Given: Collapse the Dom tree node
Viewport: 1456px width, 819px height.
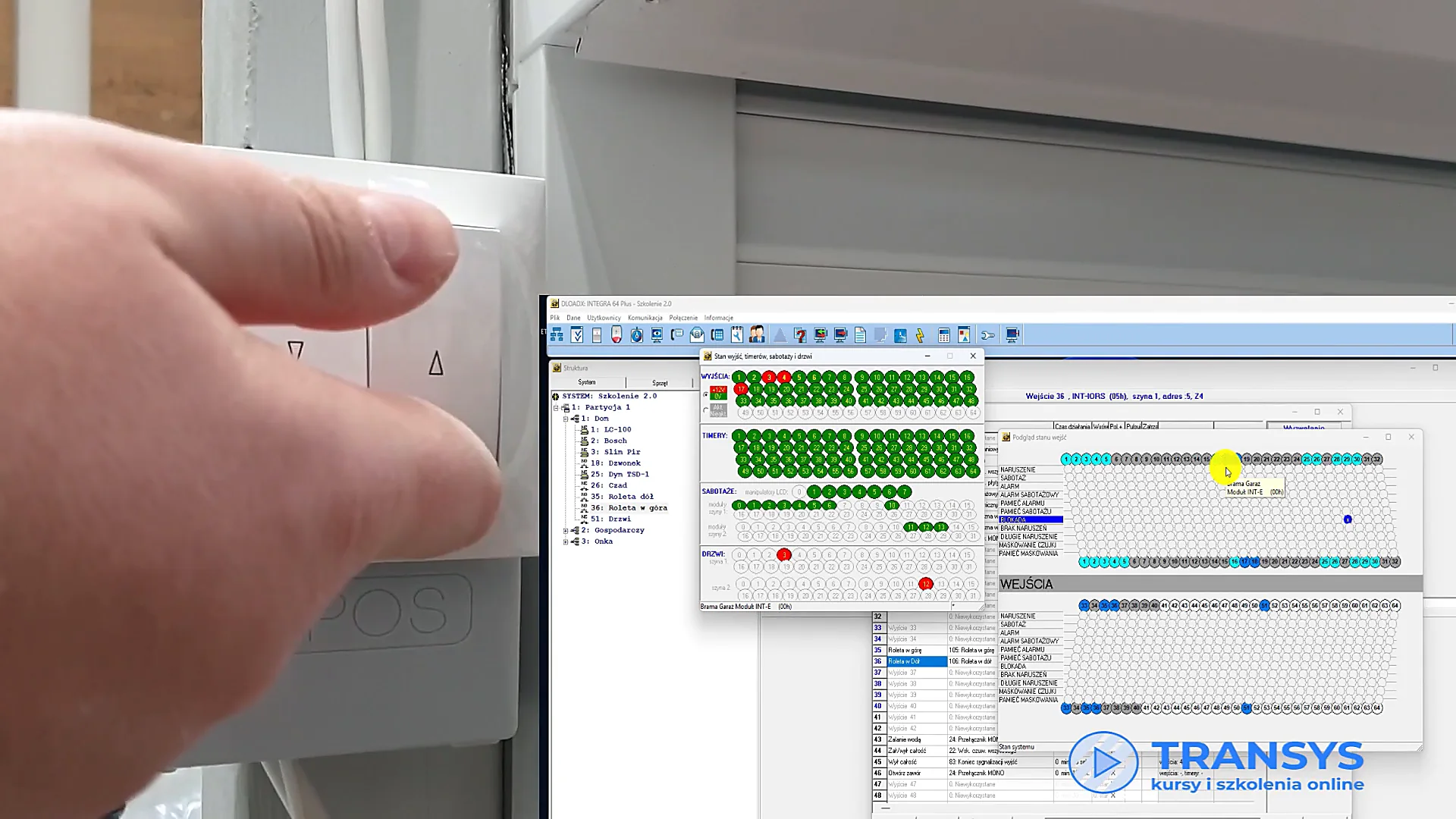Looking at the screenshot, I should (x=565, y=419).
